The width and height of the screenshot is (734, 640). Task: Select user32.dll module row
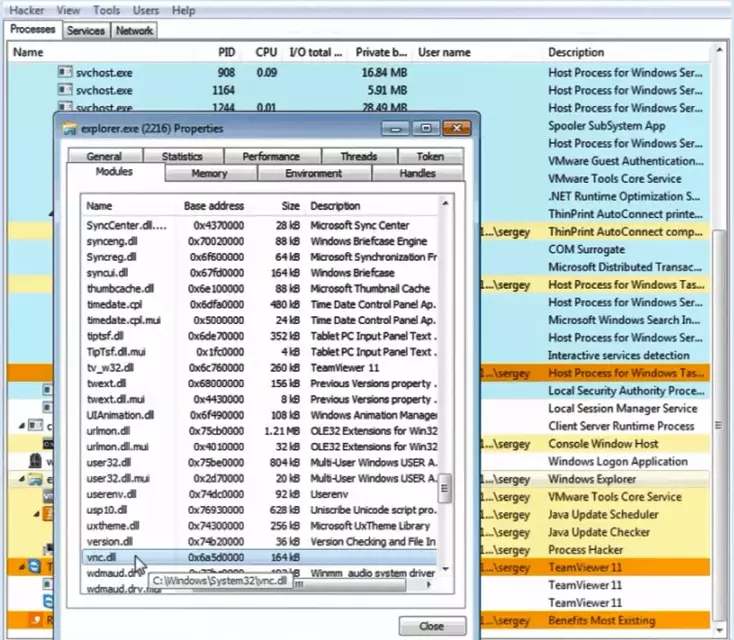tap(259, 463)
